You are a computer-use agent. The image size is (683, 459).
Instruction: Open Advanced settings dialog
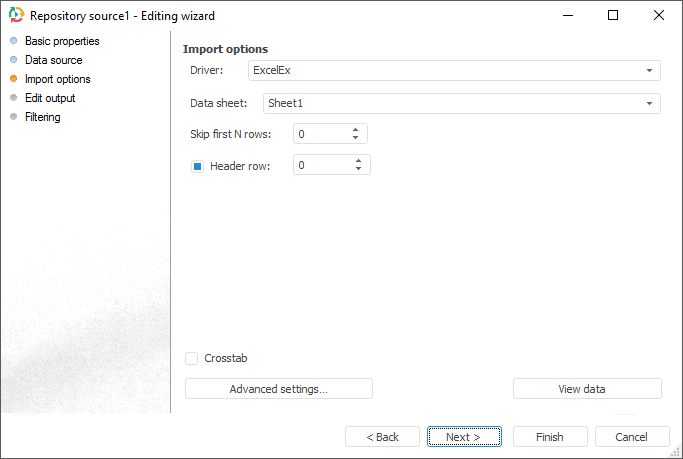[x=278, y=389]
